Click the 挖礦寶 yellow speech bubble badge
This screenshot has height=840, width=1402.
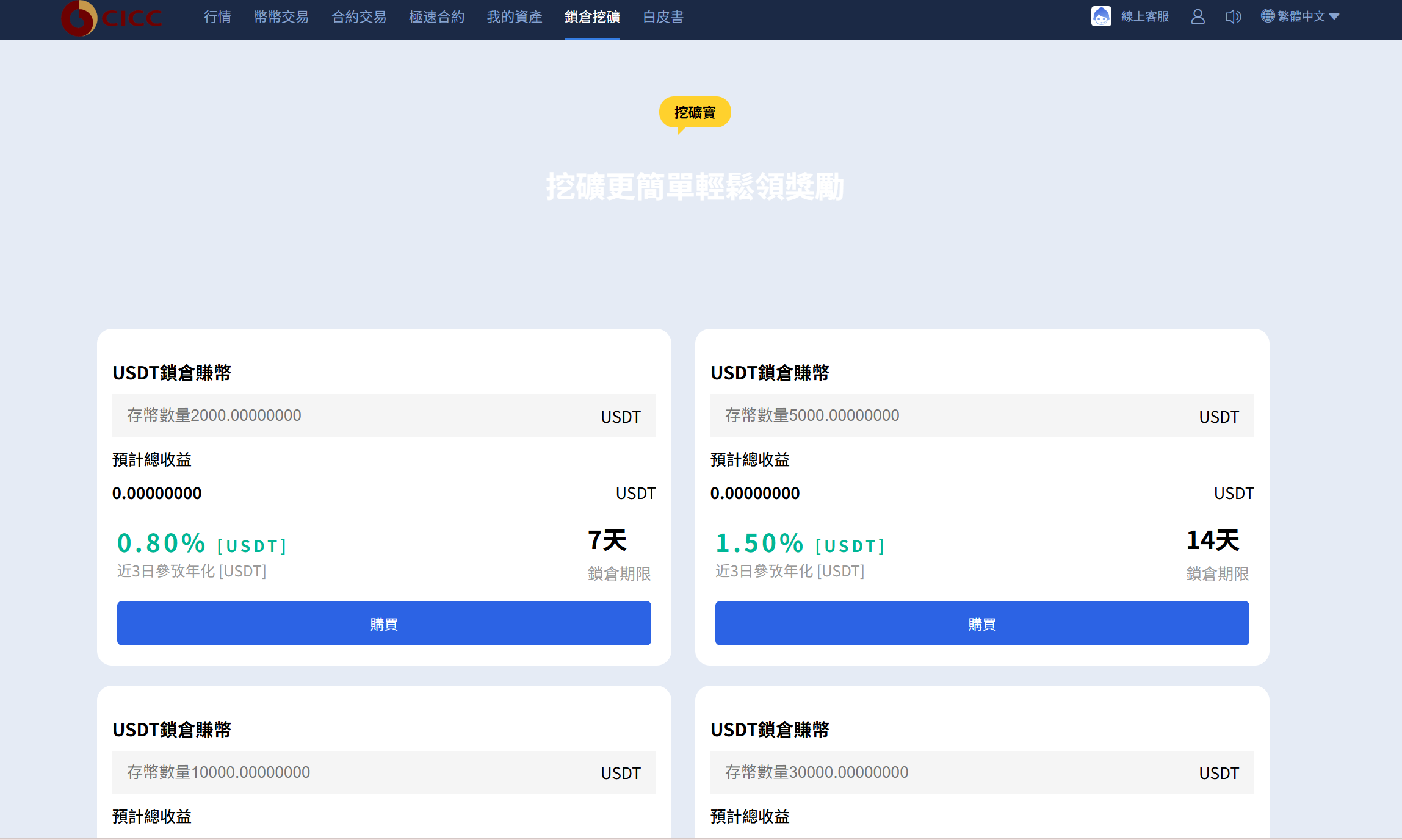tap(695, 112)
